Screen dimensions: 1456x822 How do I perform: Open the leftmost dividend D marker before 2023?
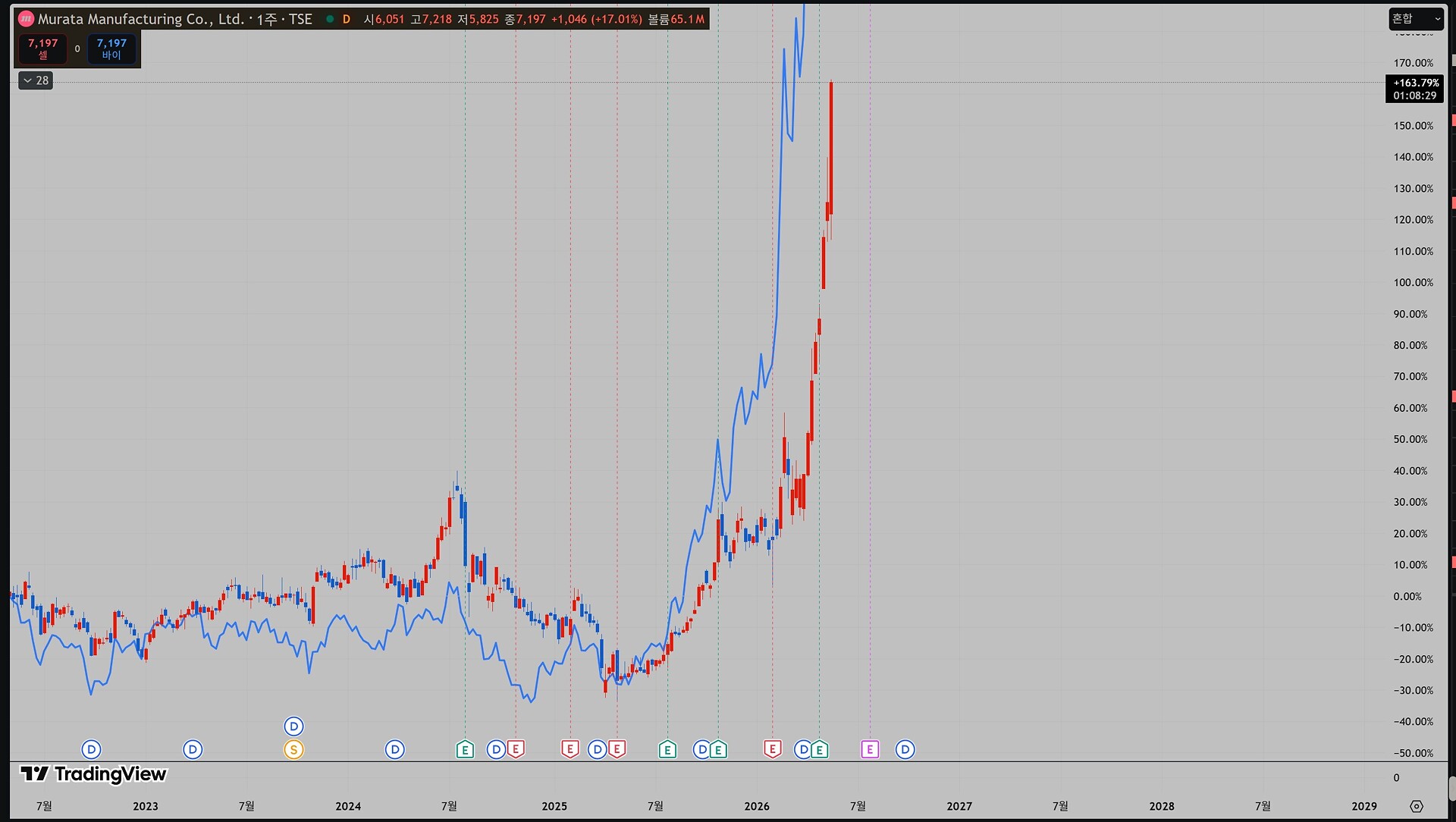click(x=91, y=750)
